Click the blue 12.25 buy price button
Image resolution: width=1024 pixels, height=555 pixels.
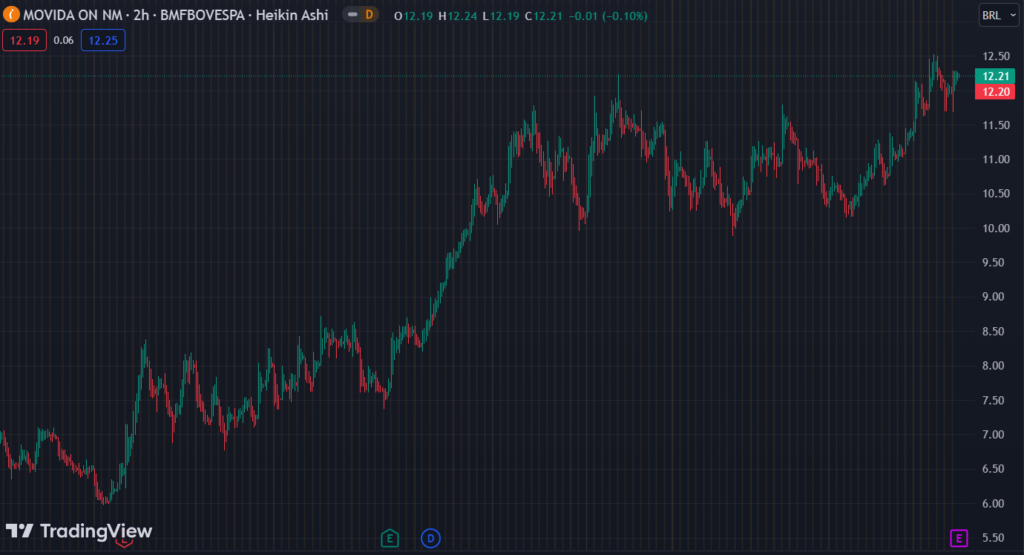click(x=103, y=40)
